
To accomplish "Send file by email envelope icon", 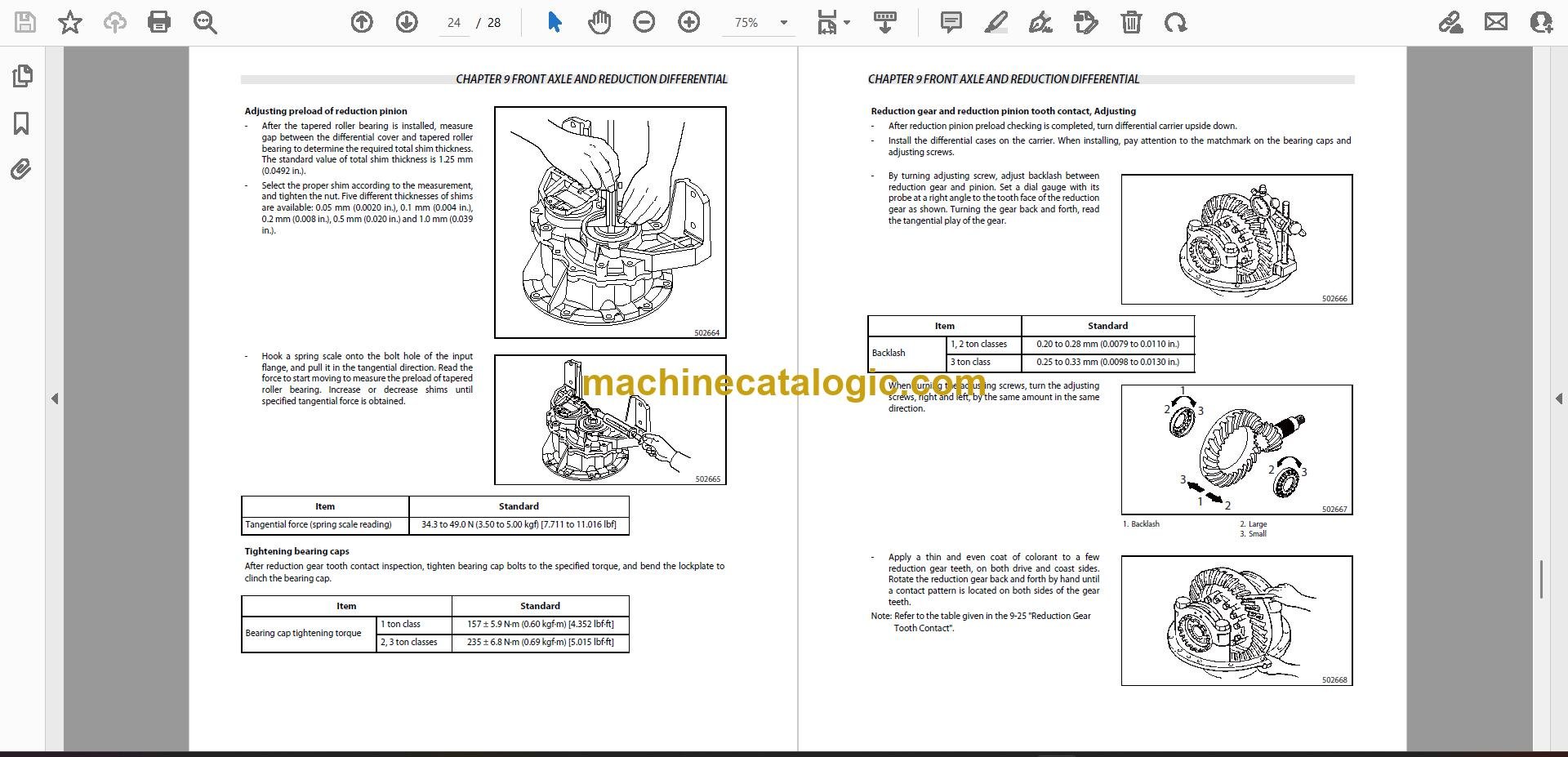I will [x=1496, y=22].
